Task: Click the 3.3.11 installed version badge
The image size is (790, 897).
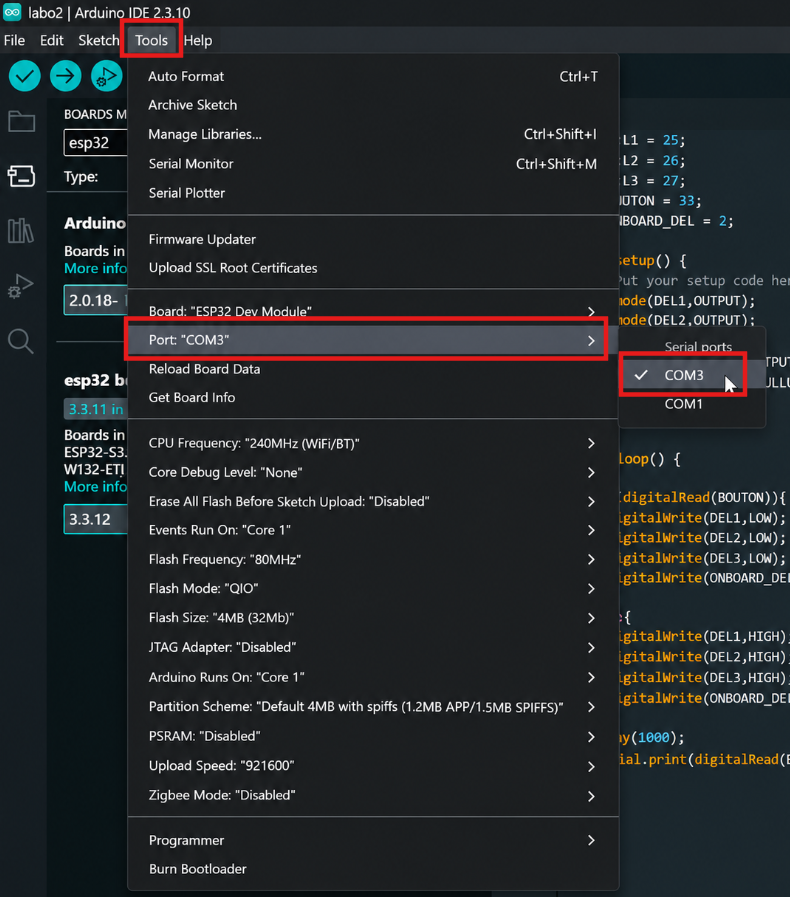Action: [x=95, y=409]
